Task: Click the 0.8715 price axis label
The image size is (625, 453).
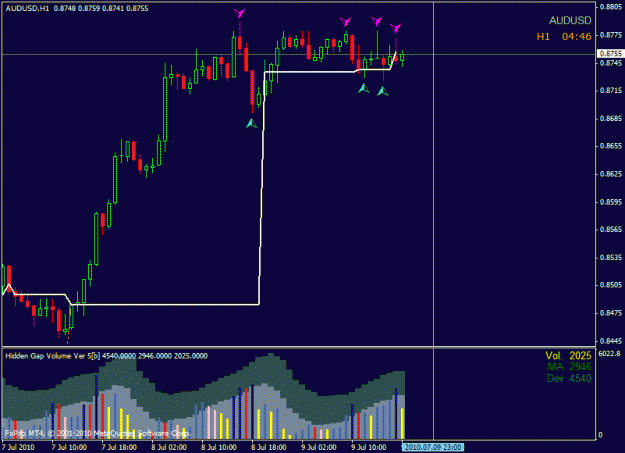Action: [x=611, y=91]
